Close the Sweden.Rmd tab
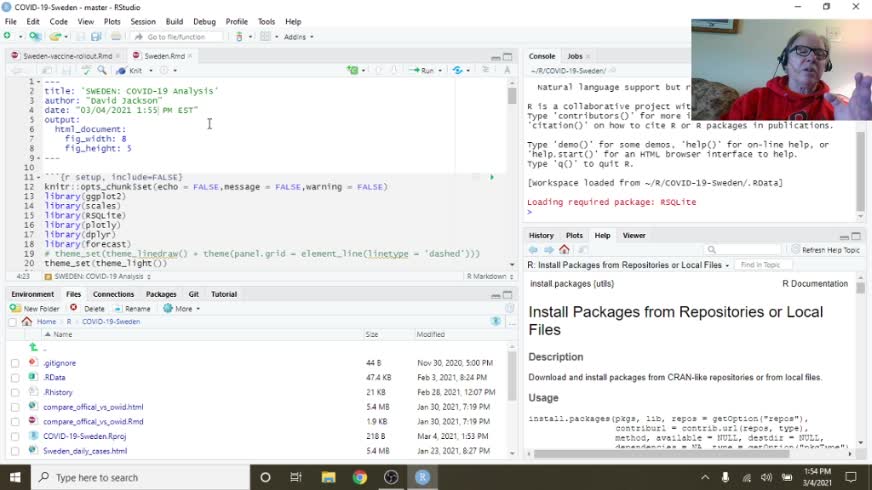The width and height of the screenshot is (872, 490). point(190,56)
